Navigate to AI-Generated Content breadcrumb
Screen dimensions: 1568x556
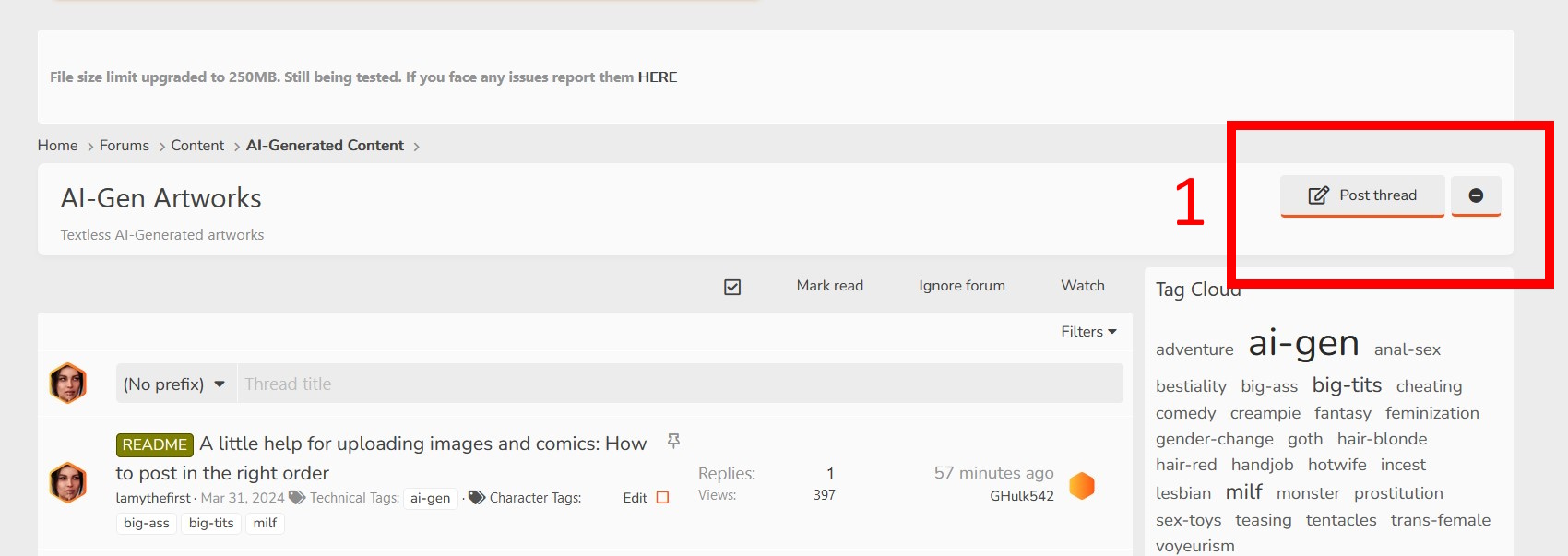click(325, 146)
